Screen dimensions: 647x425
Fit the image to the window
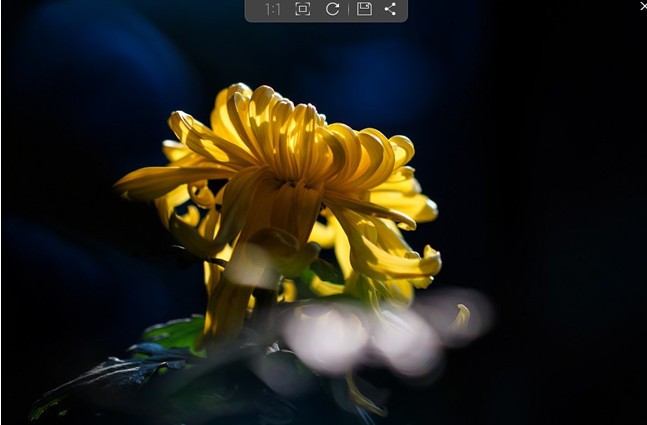point(302,9)
